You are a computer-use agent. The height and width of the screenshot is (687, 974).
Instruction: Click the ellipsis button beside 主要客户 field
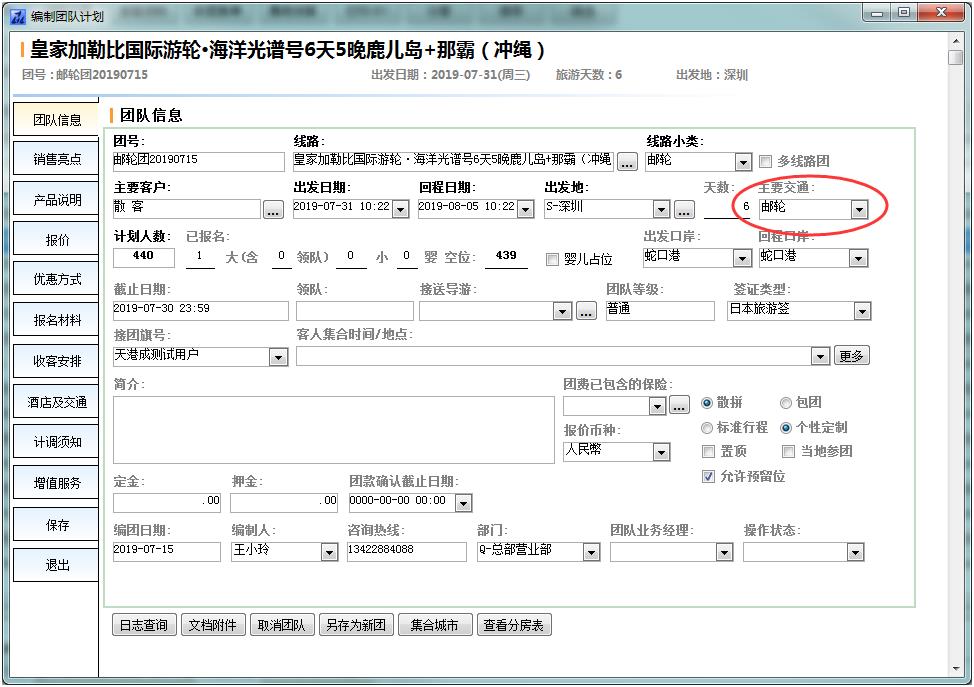(273, 210)
